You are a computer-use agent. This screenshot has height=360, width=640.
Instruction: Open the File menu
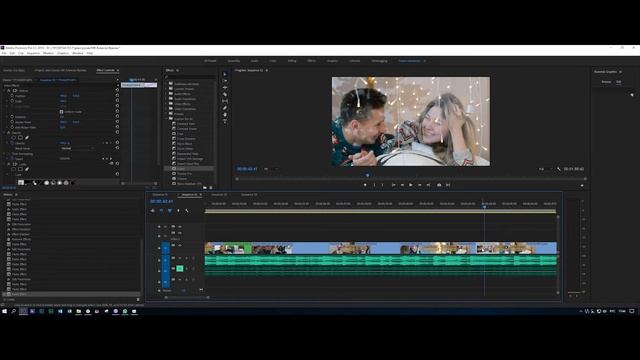(4, 53)
